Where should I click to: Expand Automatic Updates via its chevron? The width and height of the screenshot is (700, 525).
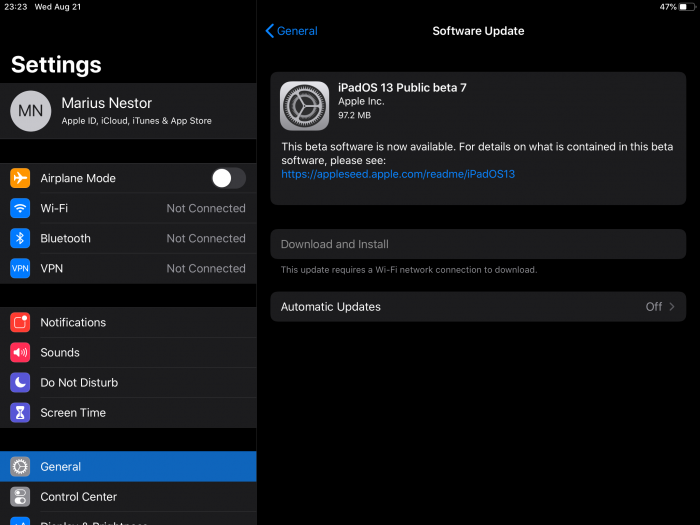click(x=672, y=307)
